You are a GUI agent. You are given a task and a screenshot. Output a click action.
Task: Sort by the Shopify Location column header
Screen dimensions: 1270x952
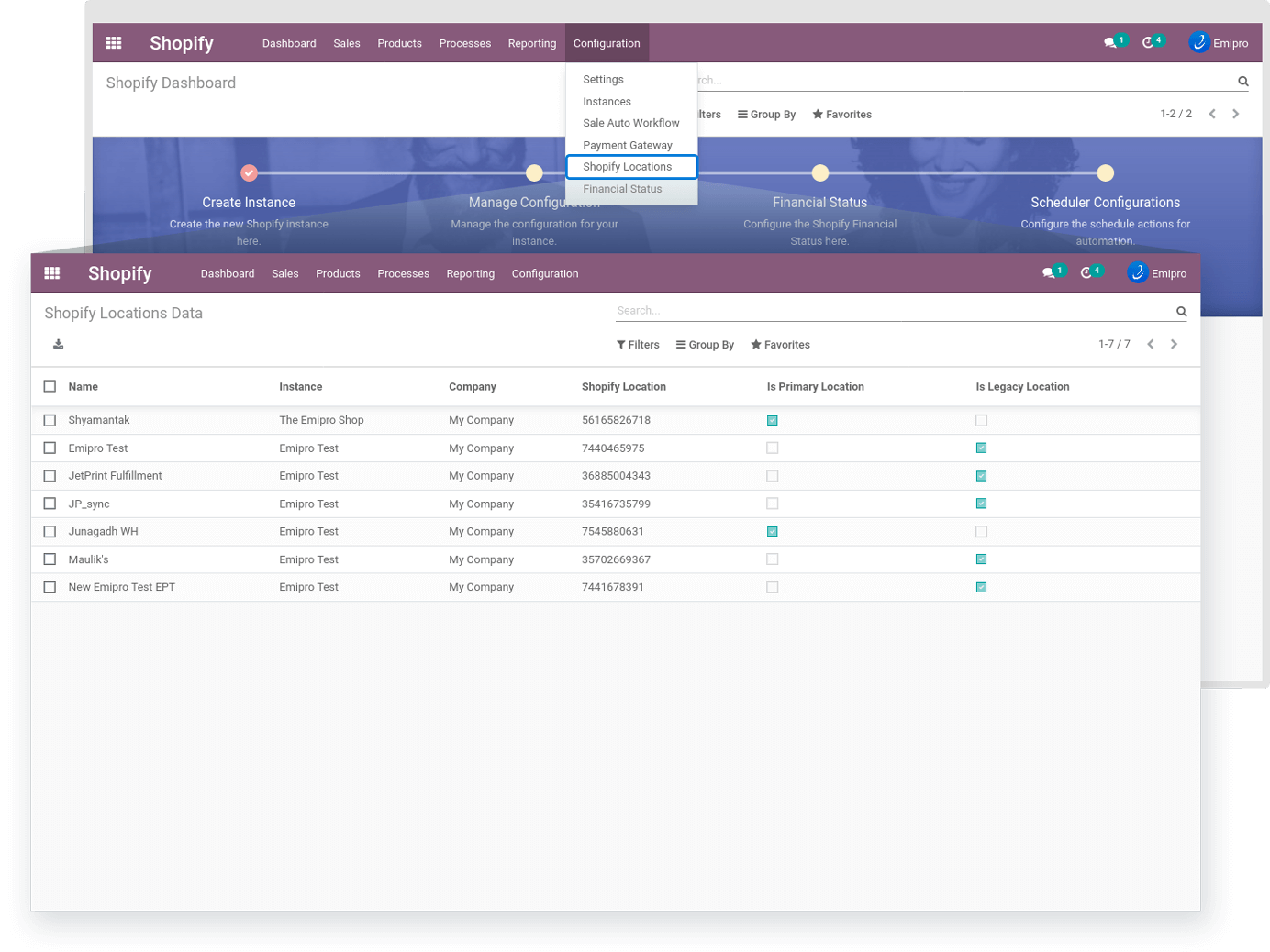(x=624, y=387)
